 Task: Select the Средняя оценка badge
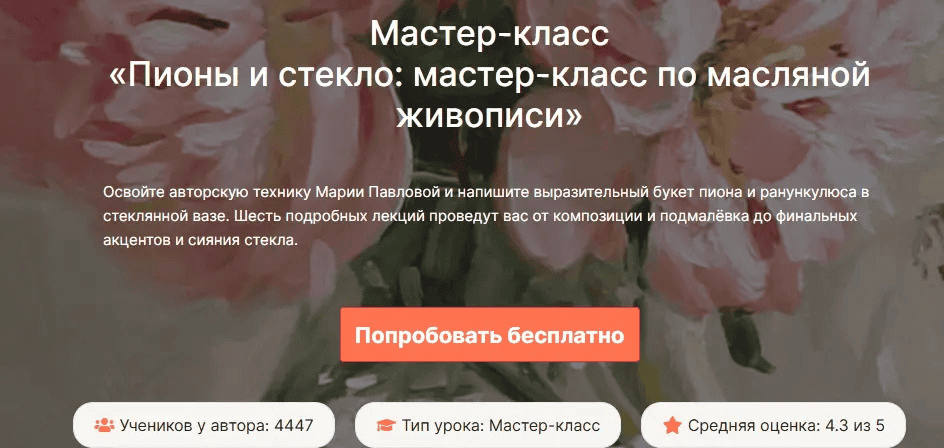[x=773, y=425]
